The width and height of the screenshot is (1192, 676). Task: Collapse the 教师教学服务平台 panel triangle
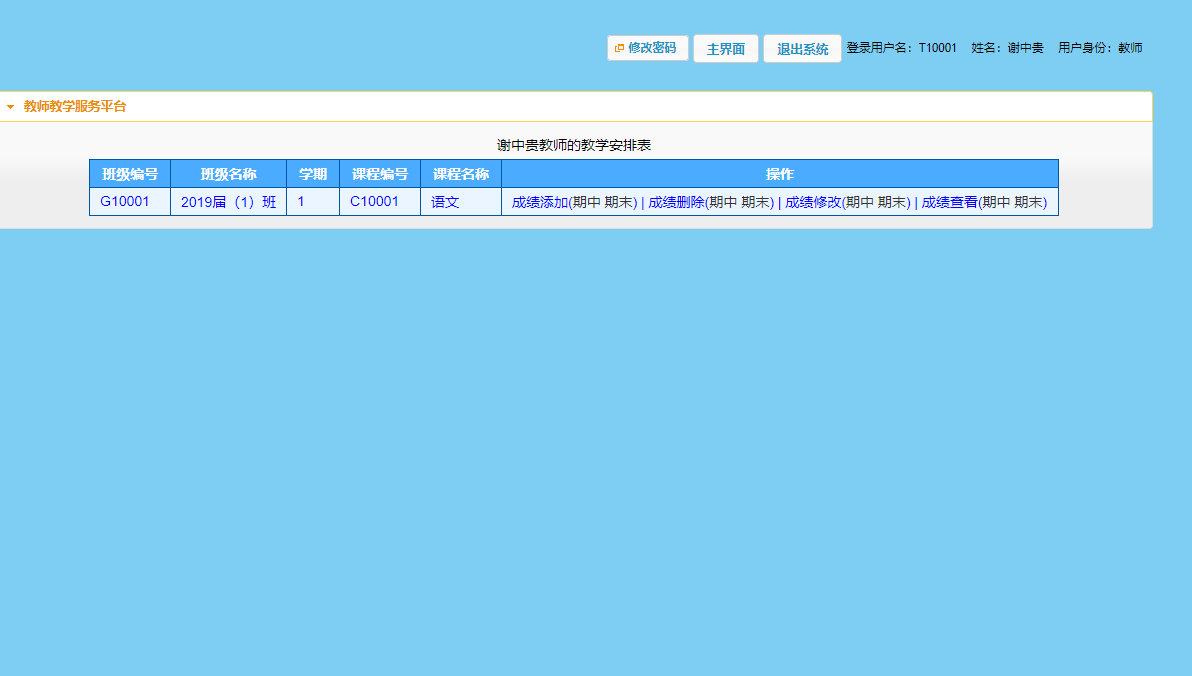10,104
